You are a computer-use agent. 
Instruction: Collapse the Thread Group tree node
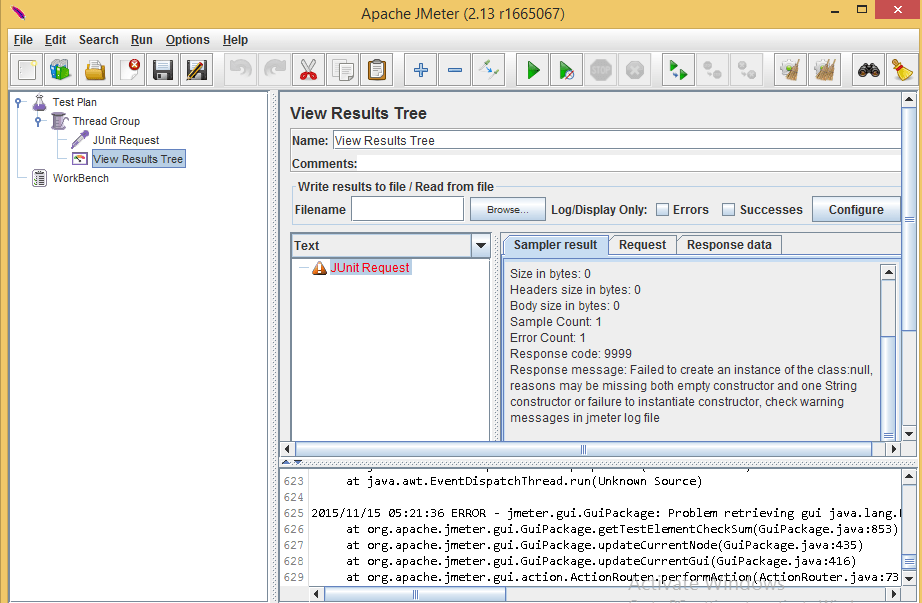pos(37,121)
